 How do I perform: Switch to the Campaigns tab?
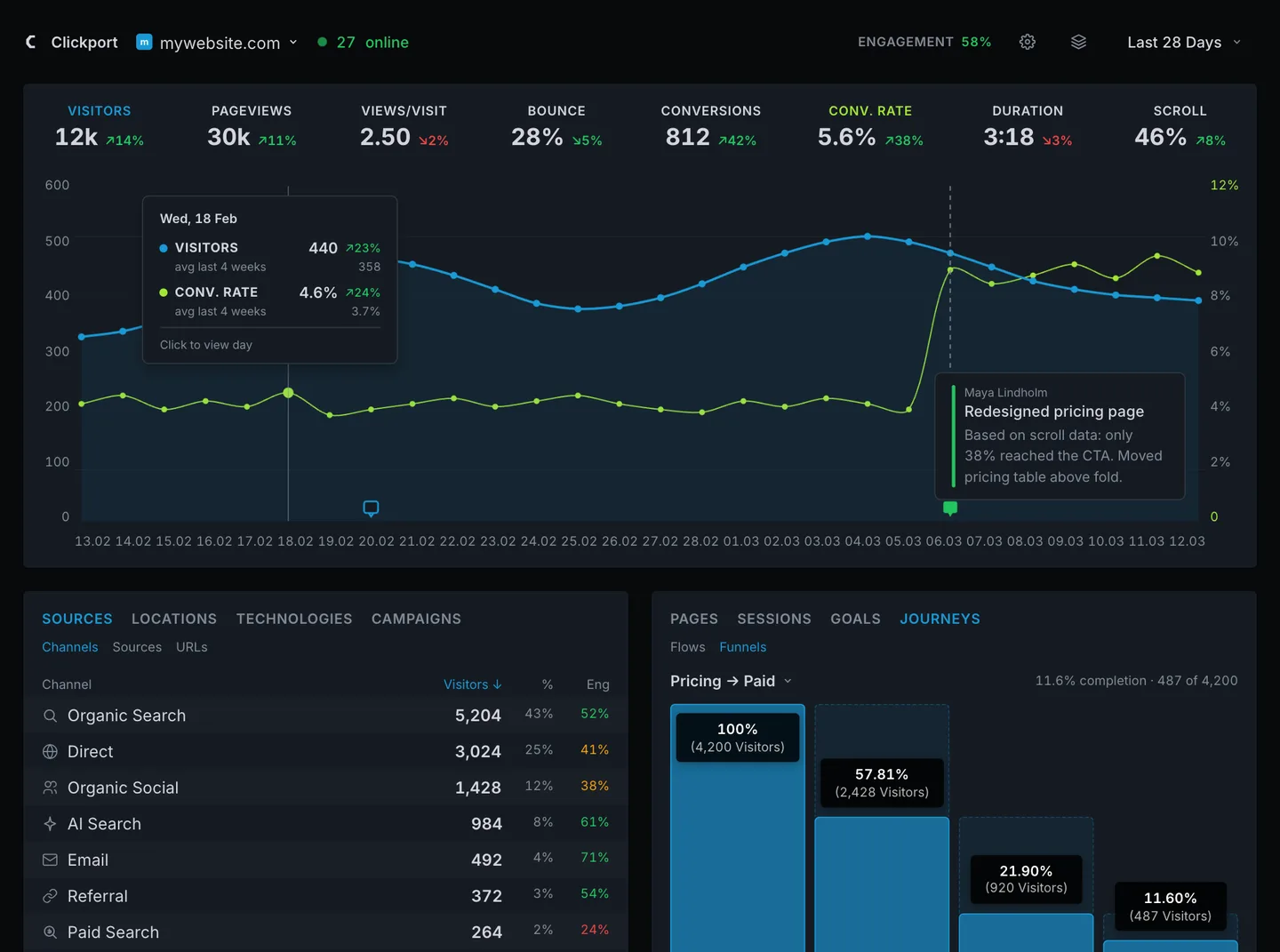coord(416,619)
